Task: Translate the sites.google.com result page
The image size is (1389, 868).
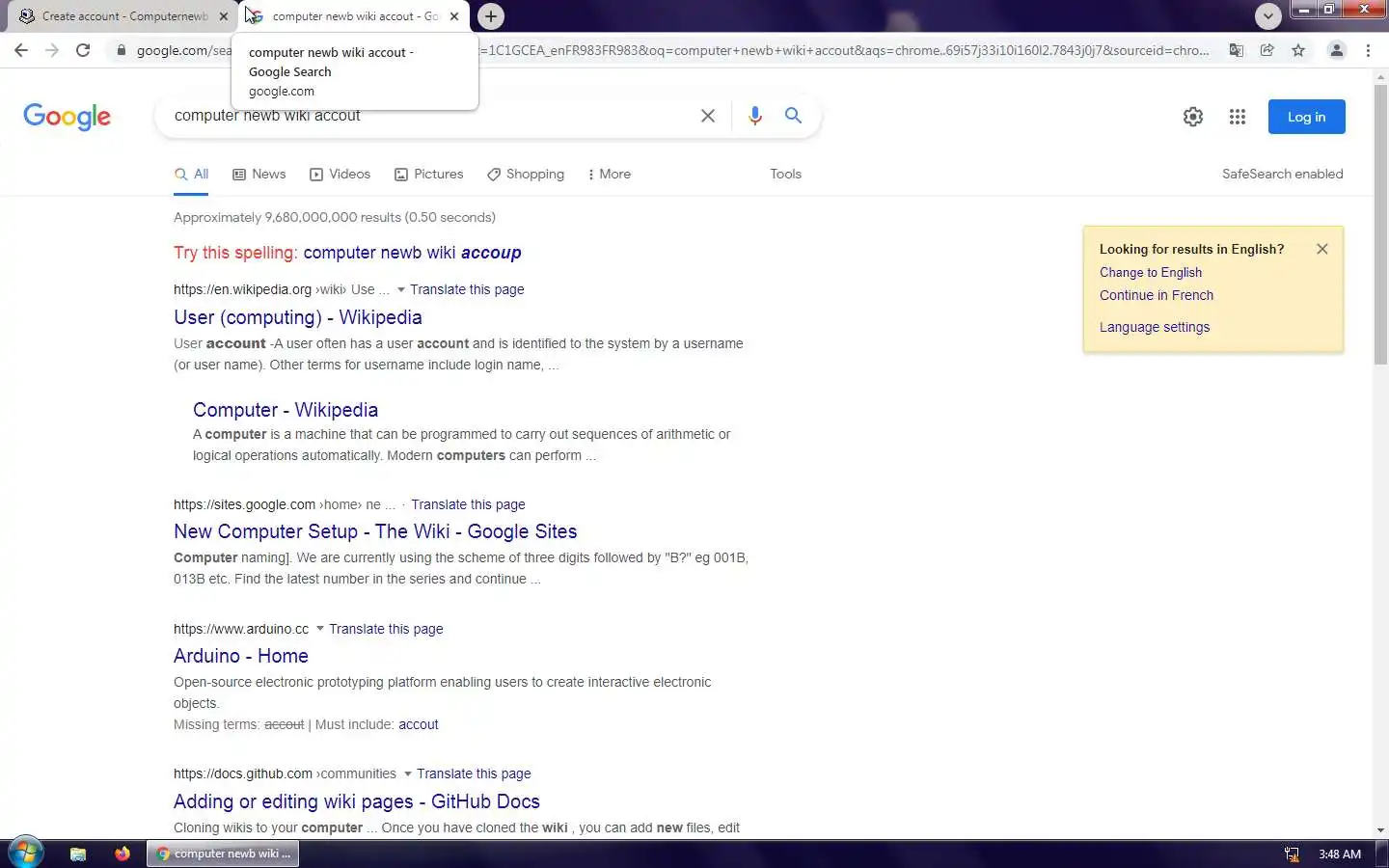Action: [x=468, y=504]
